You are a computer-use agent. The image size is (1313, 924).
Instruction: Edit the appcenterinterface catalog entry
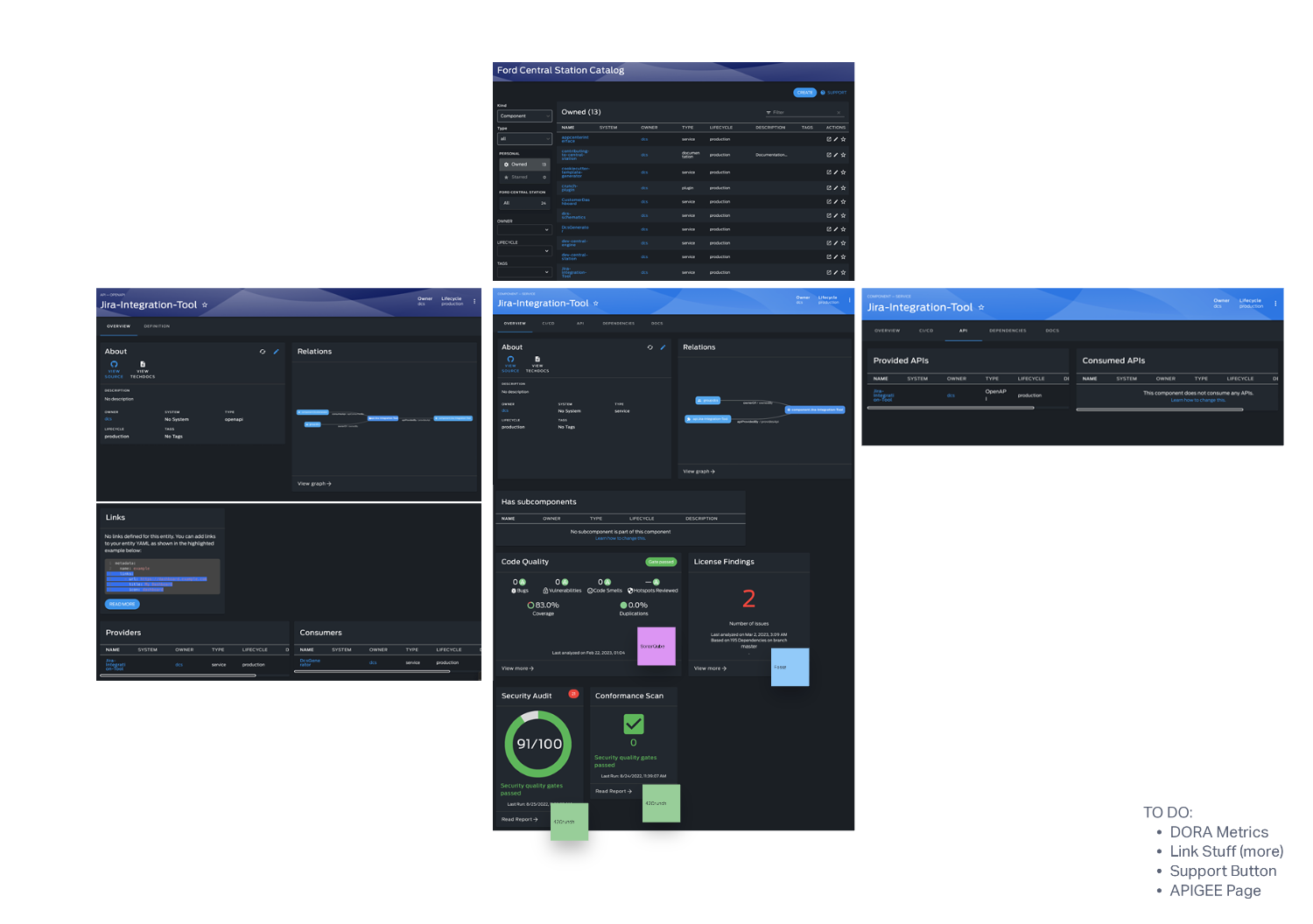coord(836,139)
